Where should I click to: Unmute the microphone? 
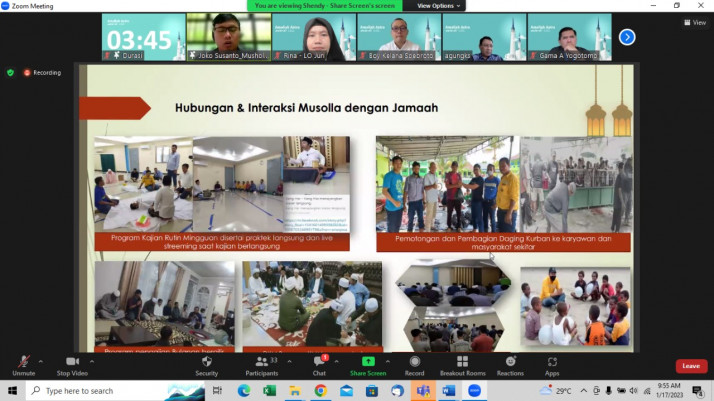tap(23, 363)
